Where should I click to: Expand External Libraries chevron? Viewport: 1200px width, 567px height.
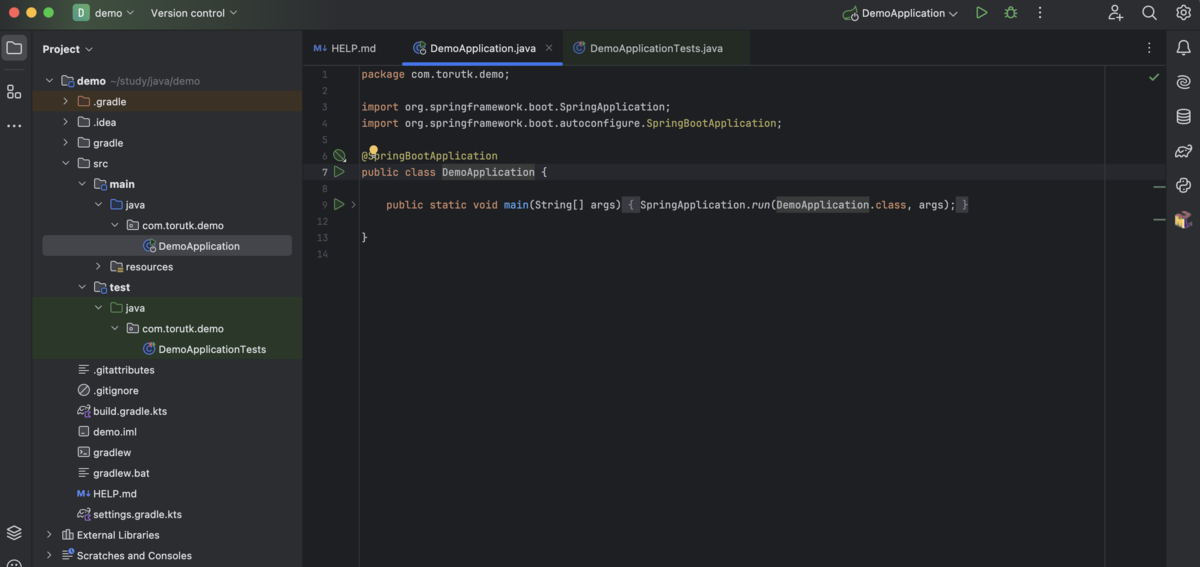49,535
